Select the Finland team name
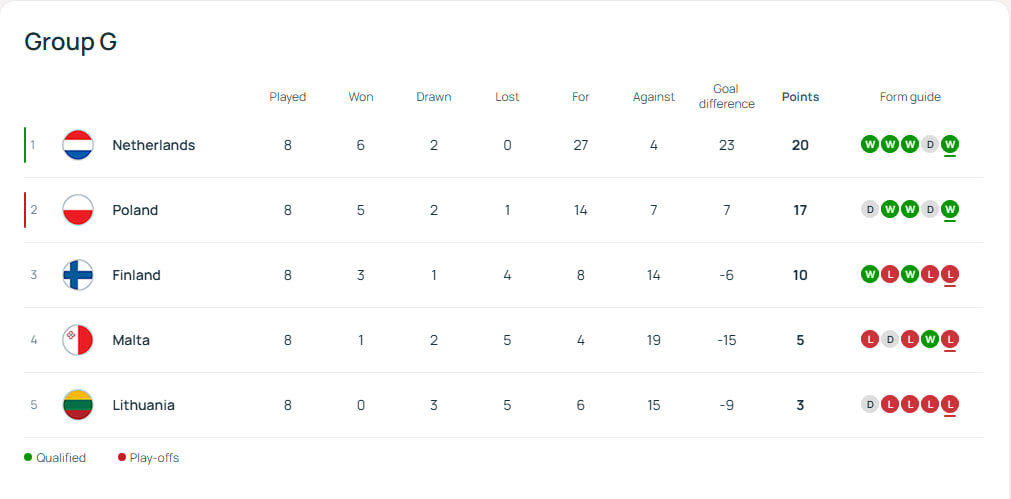 point(136,275)
